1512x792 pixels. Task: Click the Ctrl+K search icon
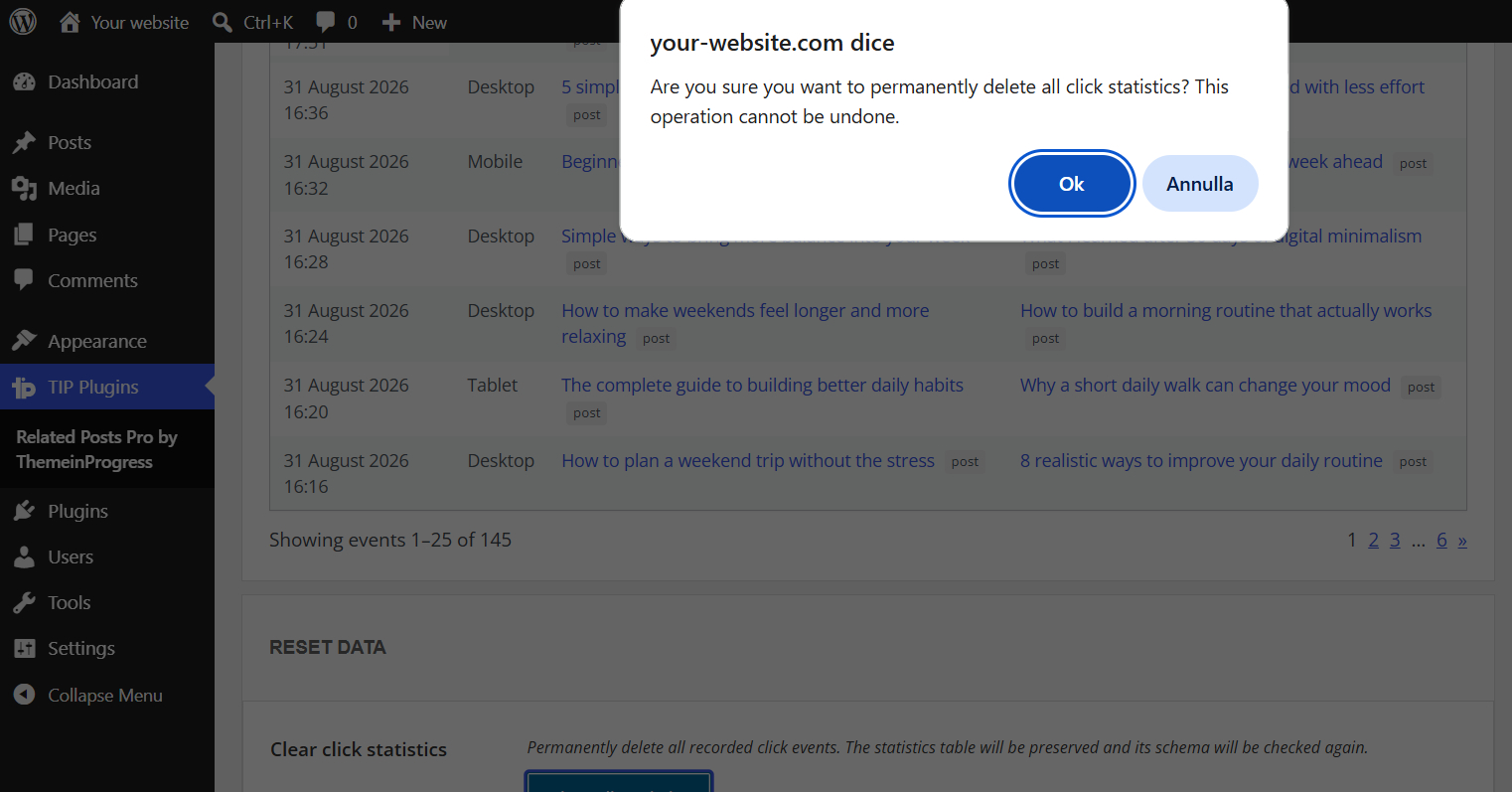click(x=223, y=22)
